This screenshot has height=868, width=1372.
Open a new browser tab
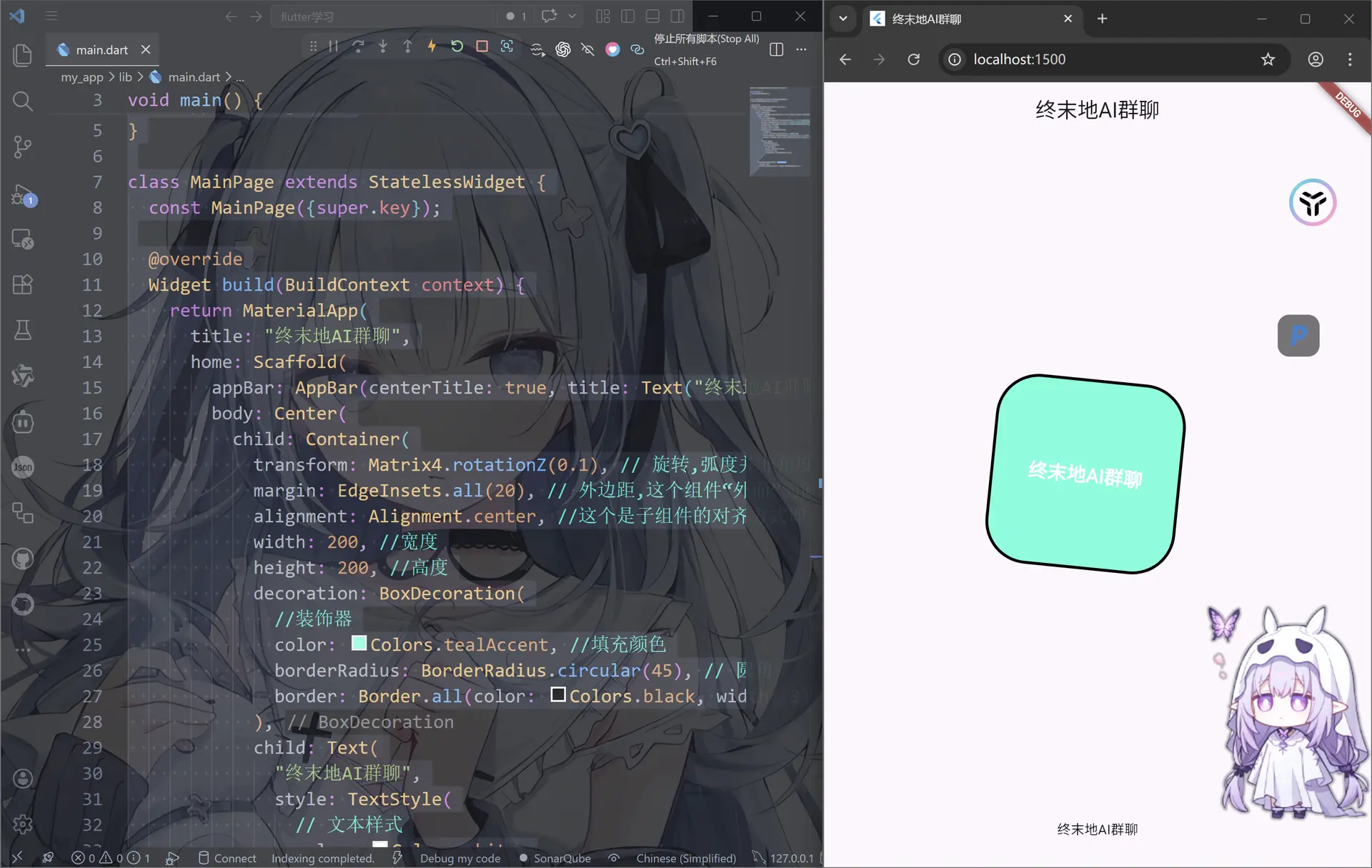click(1102, 19)
